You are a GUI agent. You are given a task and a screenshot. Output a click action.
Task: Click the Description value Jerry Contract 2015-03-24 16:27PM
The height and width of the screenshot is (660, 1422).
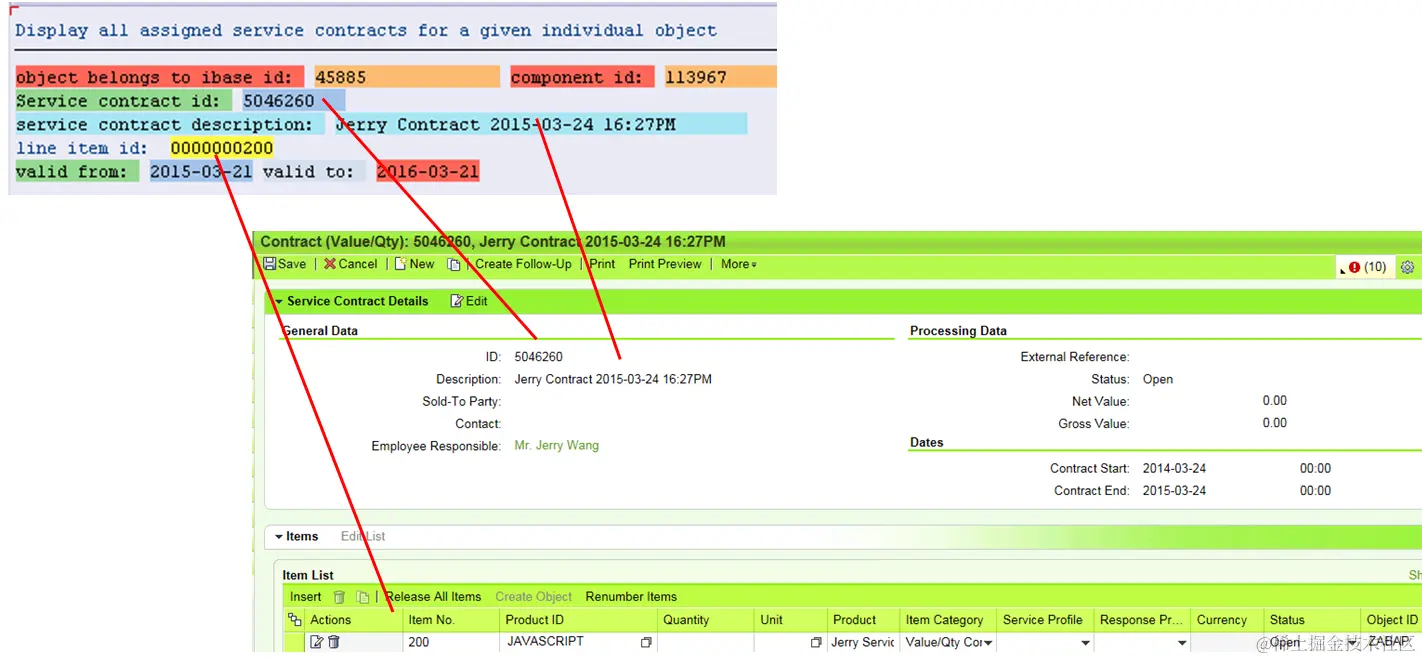[613, 380]
